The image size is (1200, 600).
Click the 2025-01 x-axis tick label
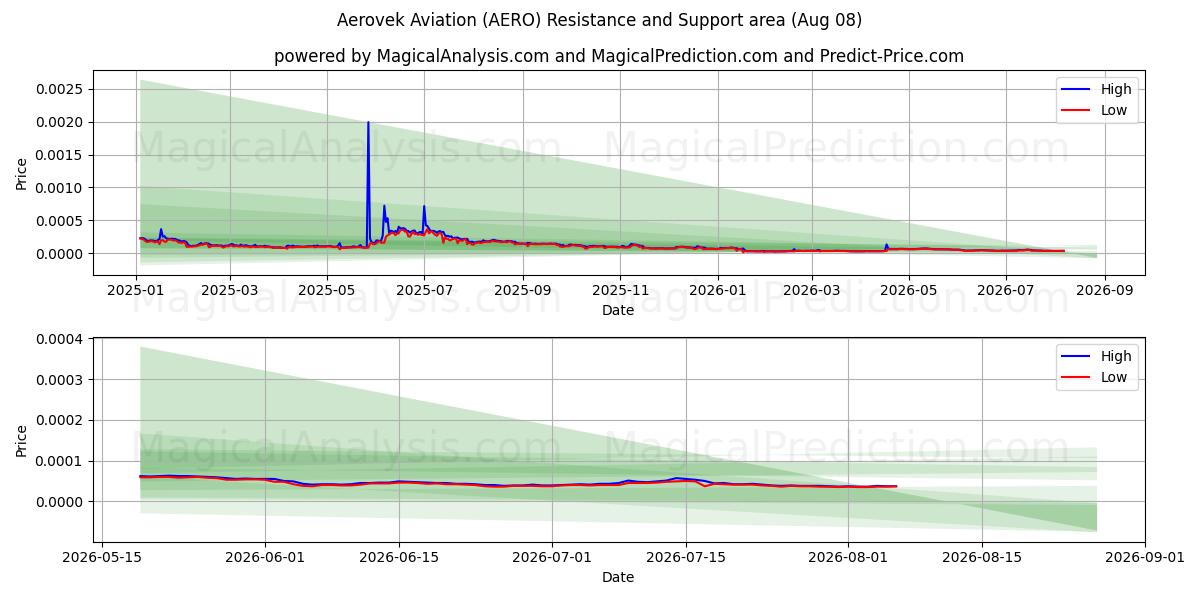pyautogui.click(x=136, y=291)
